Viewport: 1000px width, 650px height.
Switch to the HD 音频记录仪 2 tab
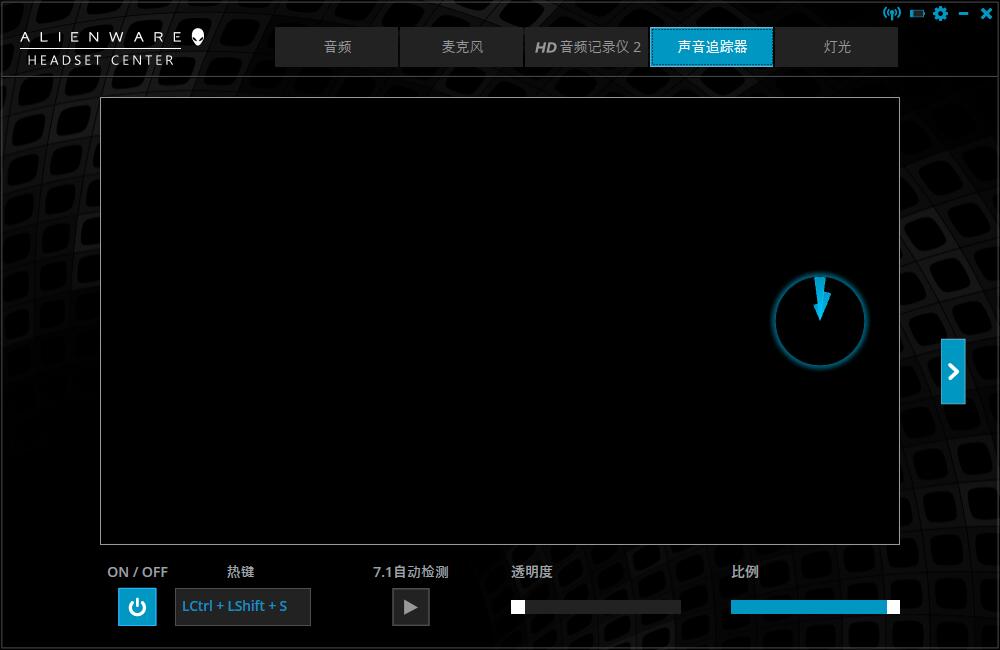587,45
